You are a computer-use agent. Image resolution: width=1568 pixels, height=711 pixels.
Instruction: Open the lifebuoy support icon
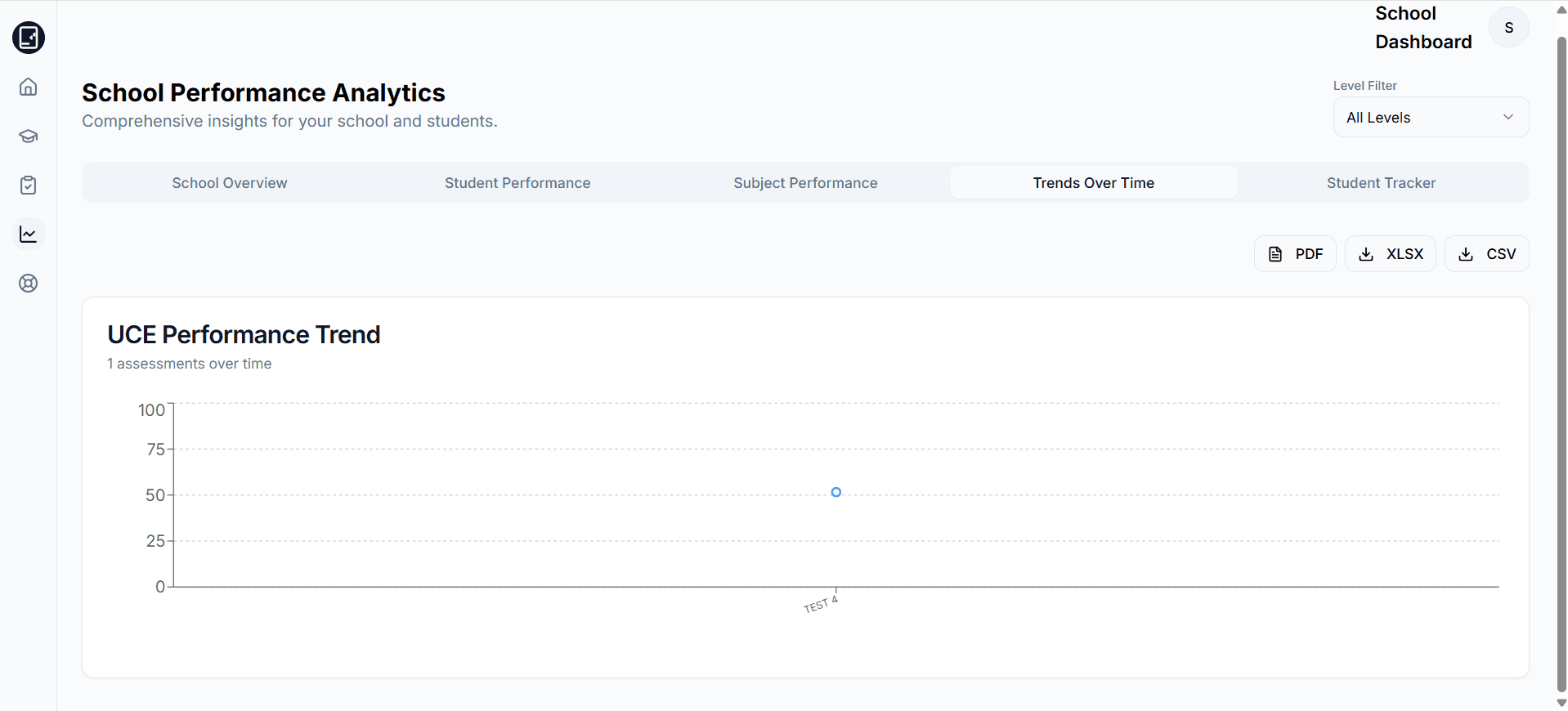(29, 283)
